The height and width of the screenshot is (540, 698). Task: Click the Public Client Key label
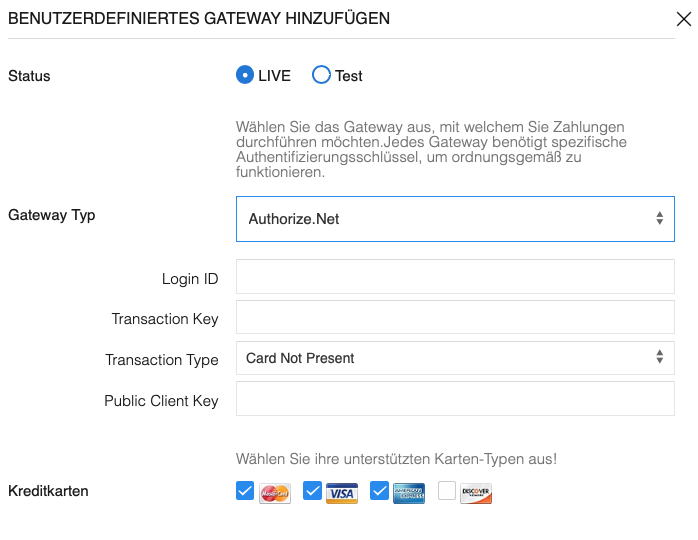click(x=161, y=401)
